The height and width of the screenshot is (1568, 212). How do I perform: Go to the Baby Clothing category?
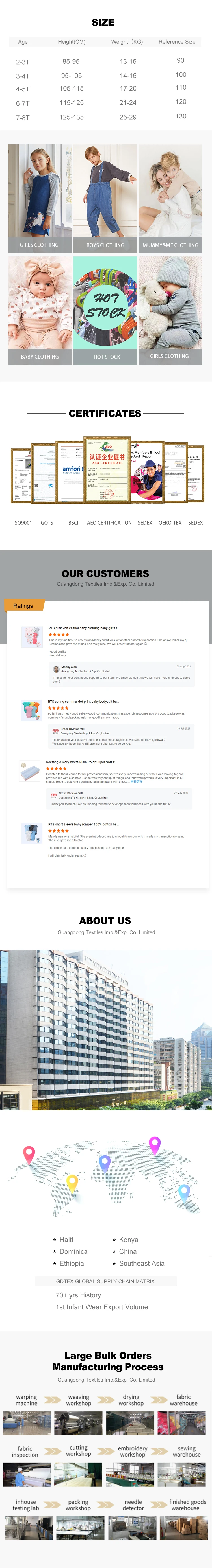pyautogui.click(x=40, y=310)
